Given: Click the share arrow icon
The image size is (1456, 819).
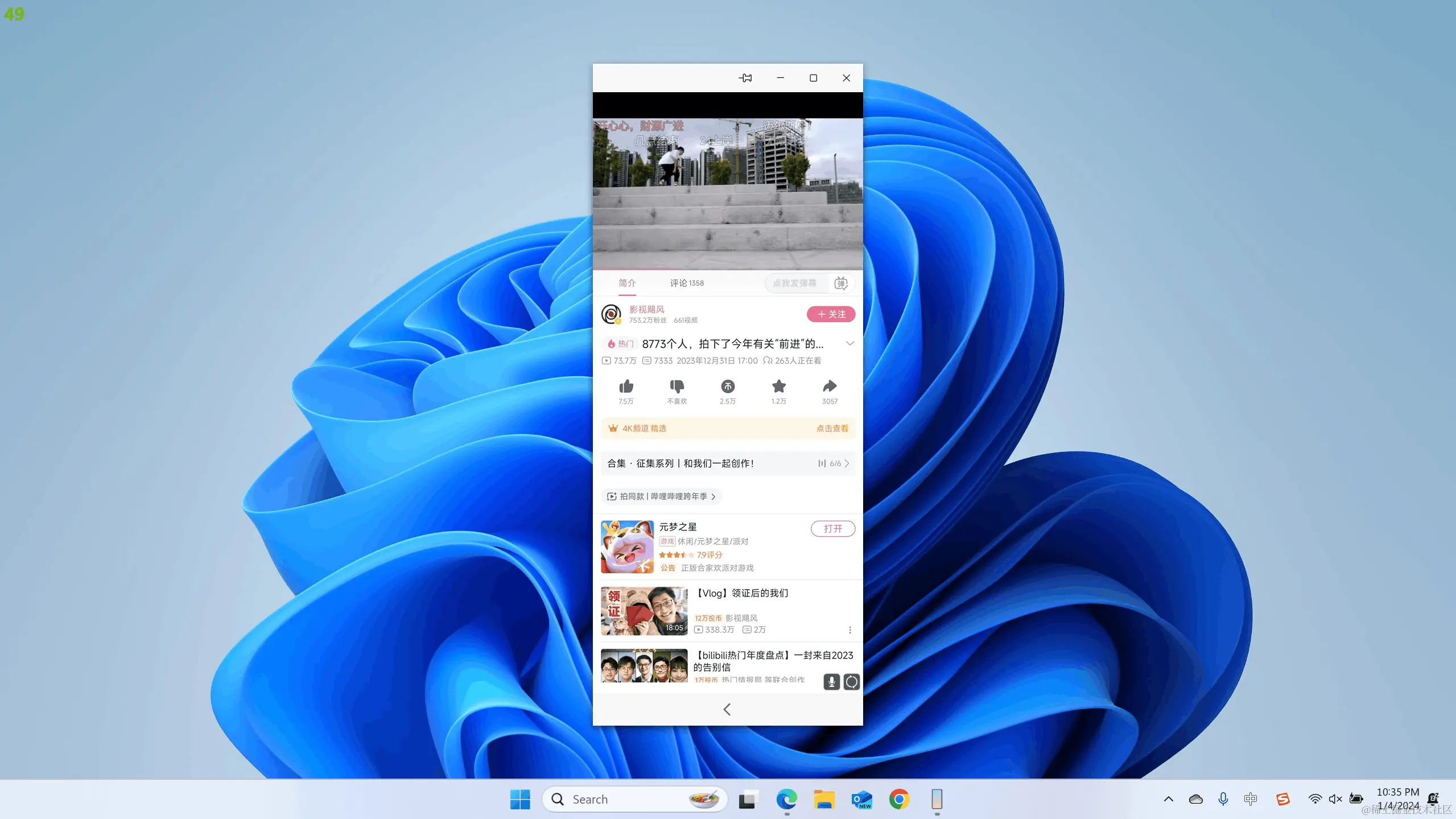Looking at the screenshot, I should point(830,387).
